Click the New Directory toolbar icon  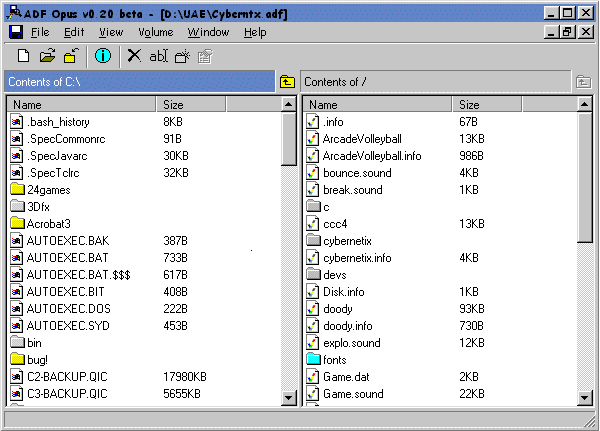tap(183, 56)
